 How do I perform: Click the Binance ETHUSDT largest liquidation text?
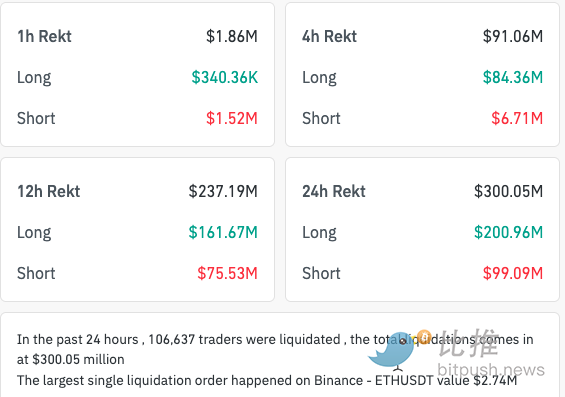(267, 380)
